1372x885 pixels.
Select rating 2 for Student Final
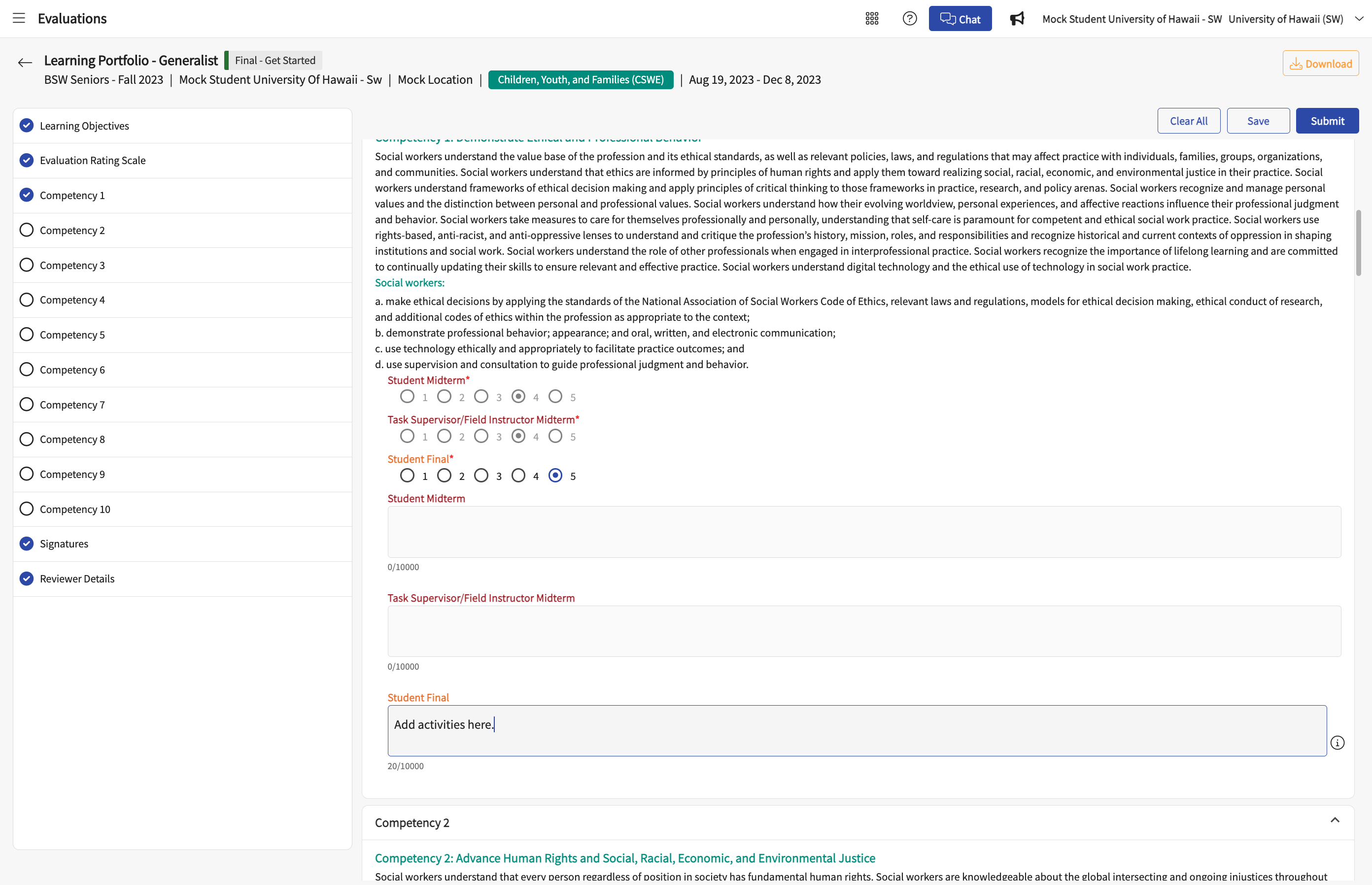click(444, 475)
